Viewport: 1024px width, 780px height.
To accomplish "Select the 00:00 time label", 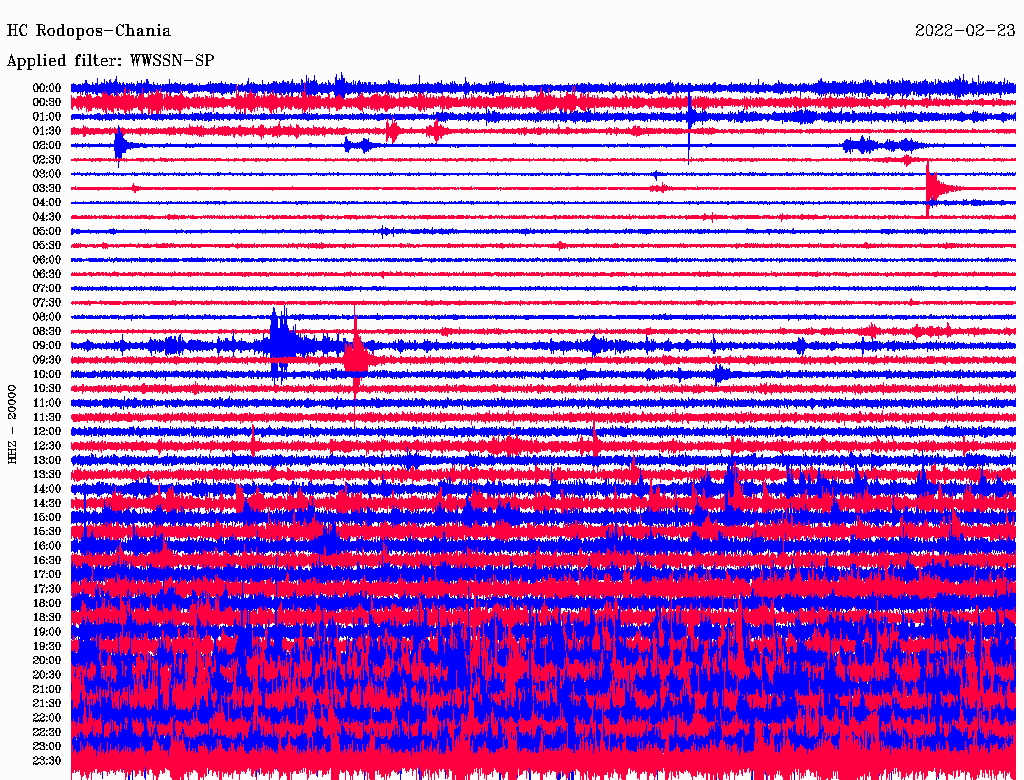I will (47, 88).
